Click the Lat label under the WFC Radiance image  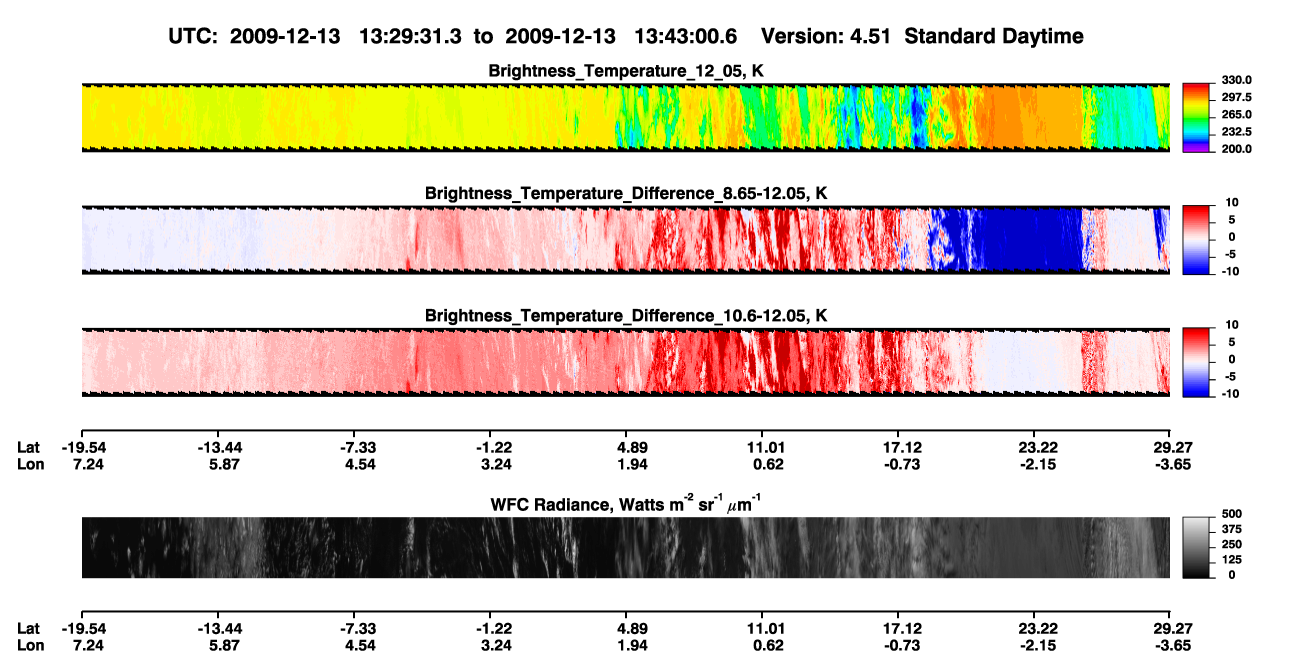coord(28,629)
